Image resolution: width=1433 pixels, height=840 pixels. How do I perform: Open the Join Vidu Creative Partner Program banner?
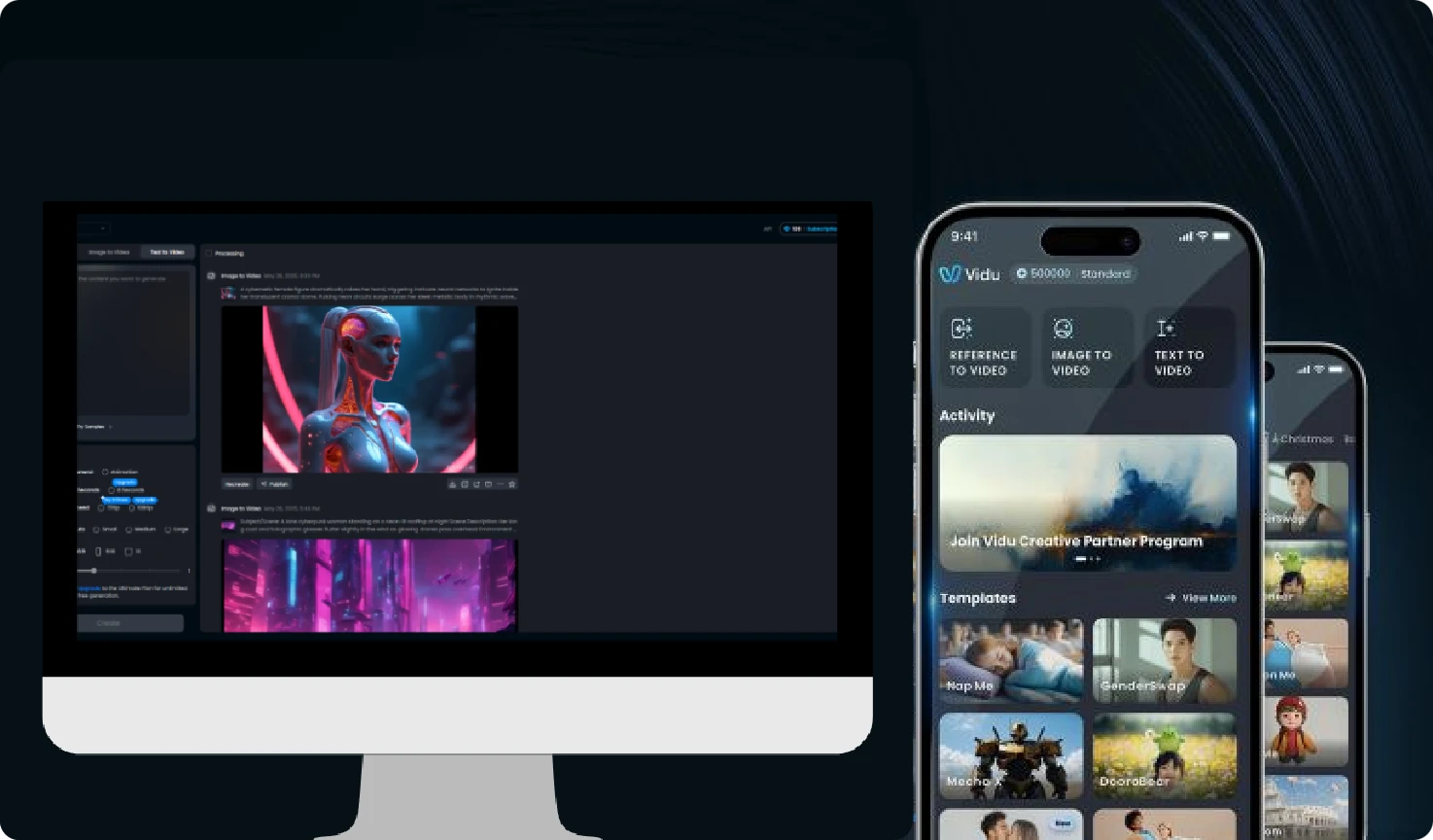[x=1088, y=503]
